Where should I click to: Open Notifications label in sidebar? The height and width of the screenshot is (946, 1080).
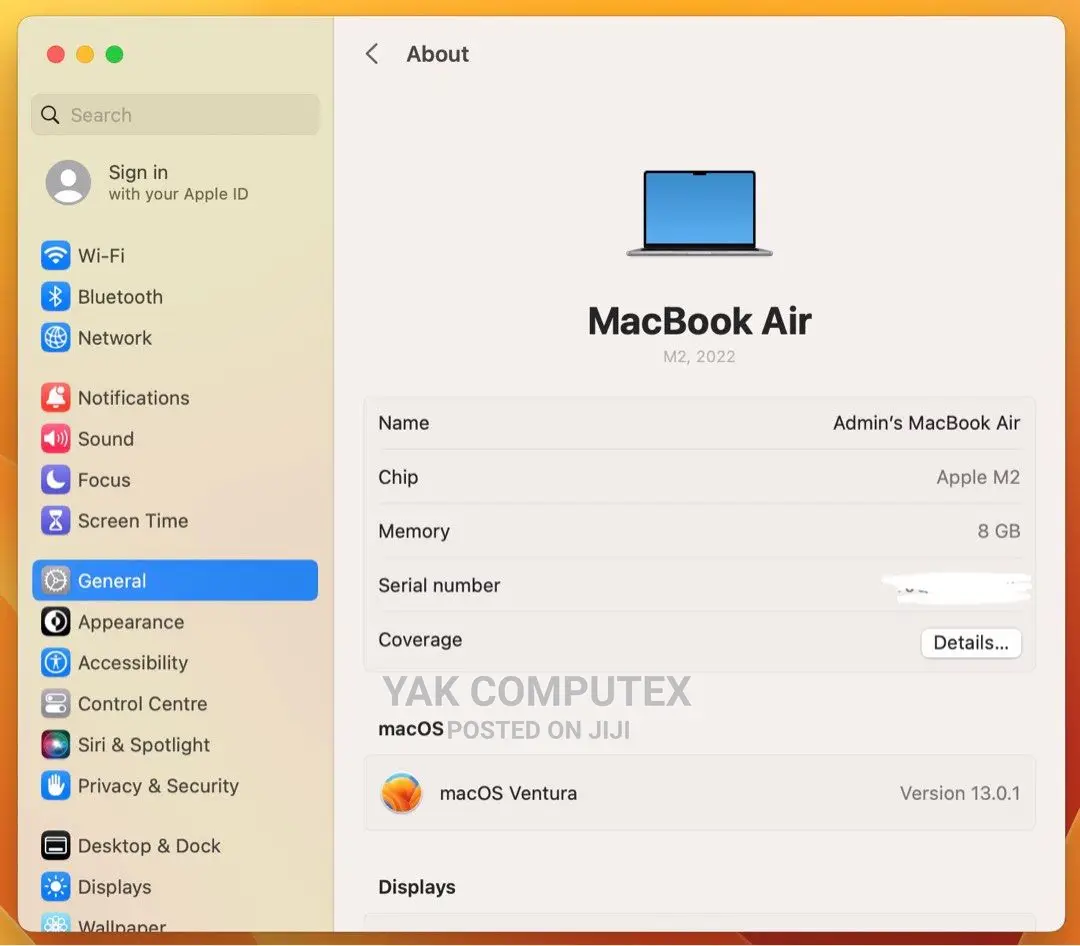tap(134, 398)
